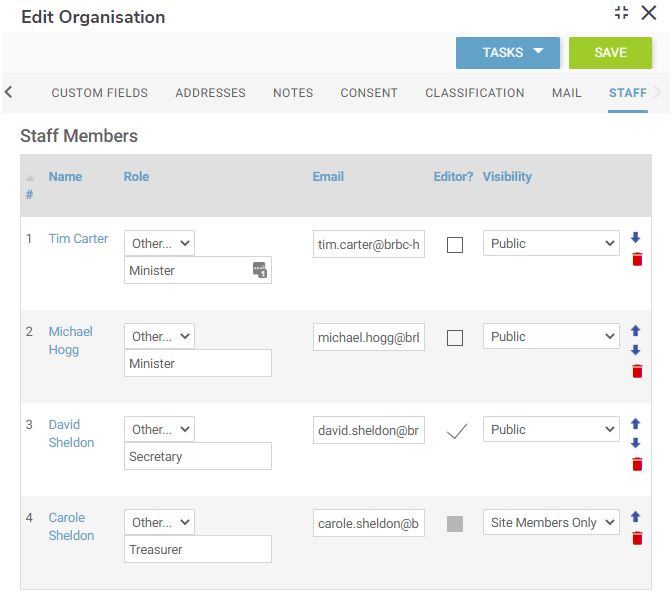The width and height of the screenshot is (672, 598).
Task: Click the Treasurer role text field
Action: [197, 549]
